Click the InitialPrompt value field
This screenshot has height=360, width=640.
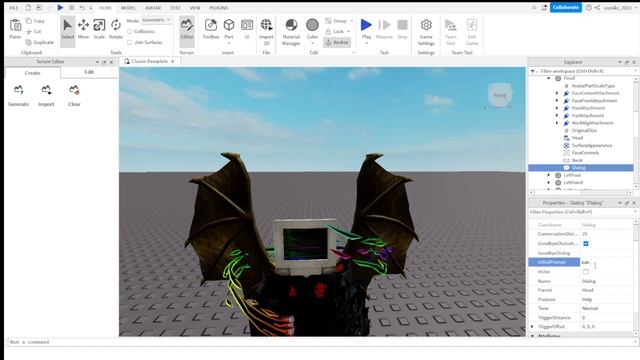tap(607, 262)
